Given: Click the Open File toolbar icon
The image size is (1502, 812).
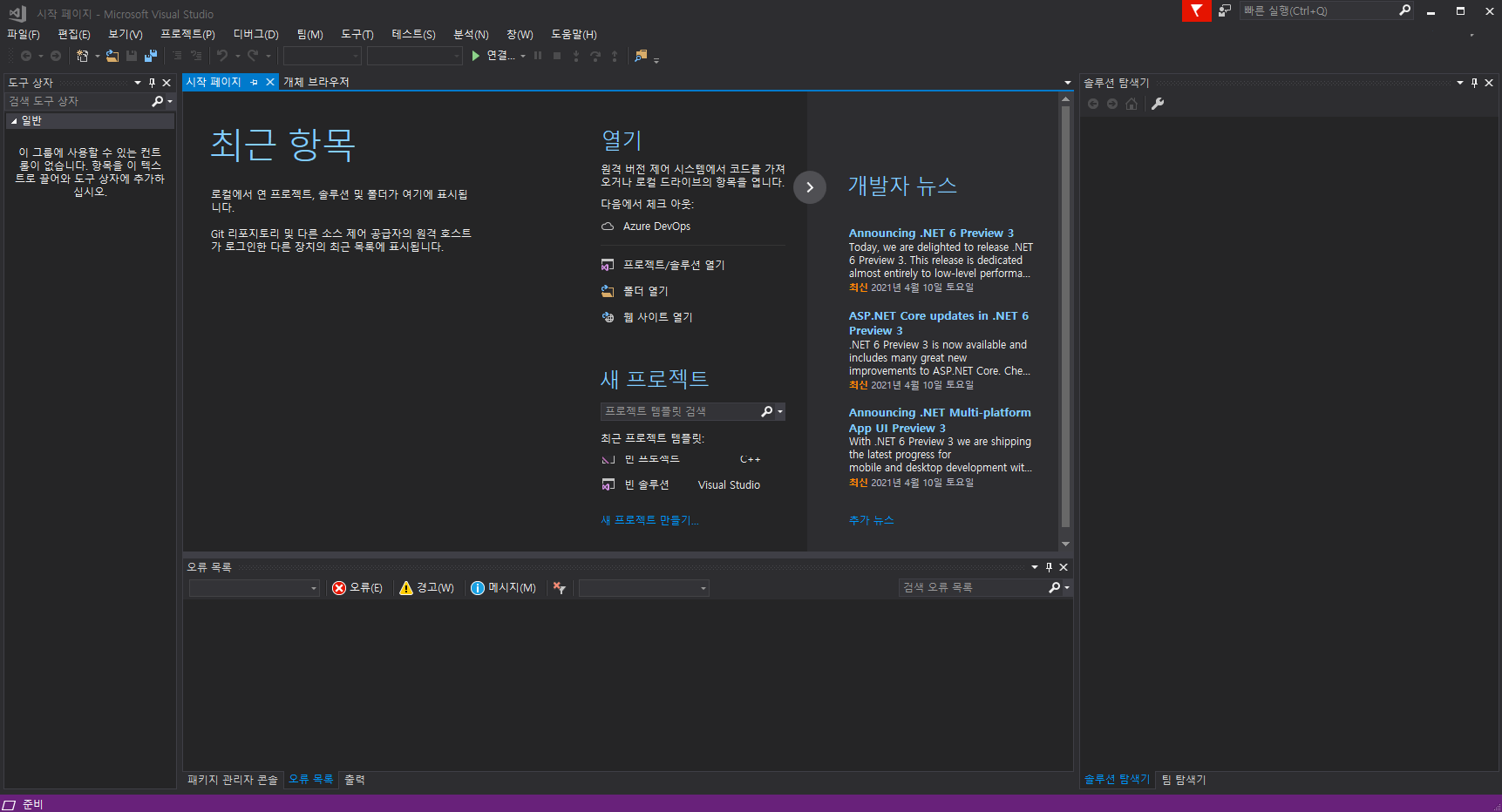Looking at the screenshot, I should (x=112, y=56).
